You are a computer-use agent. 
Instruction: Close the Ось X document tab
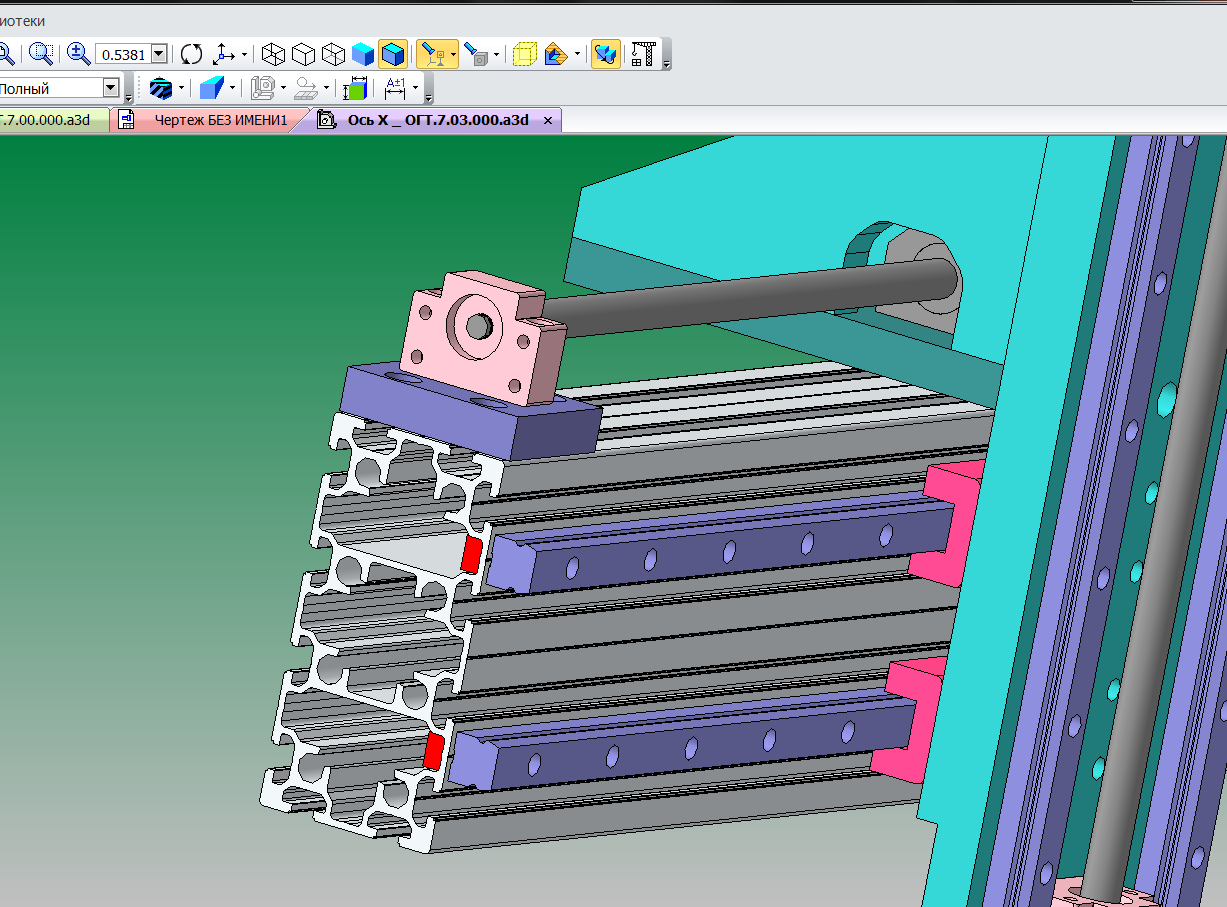[548, 120]
